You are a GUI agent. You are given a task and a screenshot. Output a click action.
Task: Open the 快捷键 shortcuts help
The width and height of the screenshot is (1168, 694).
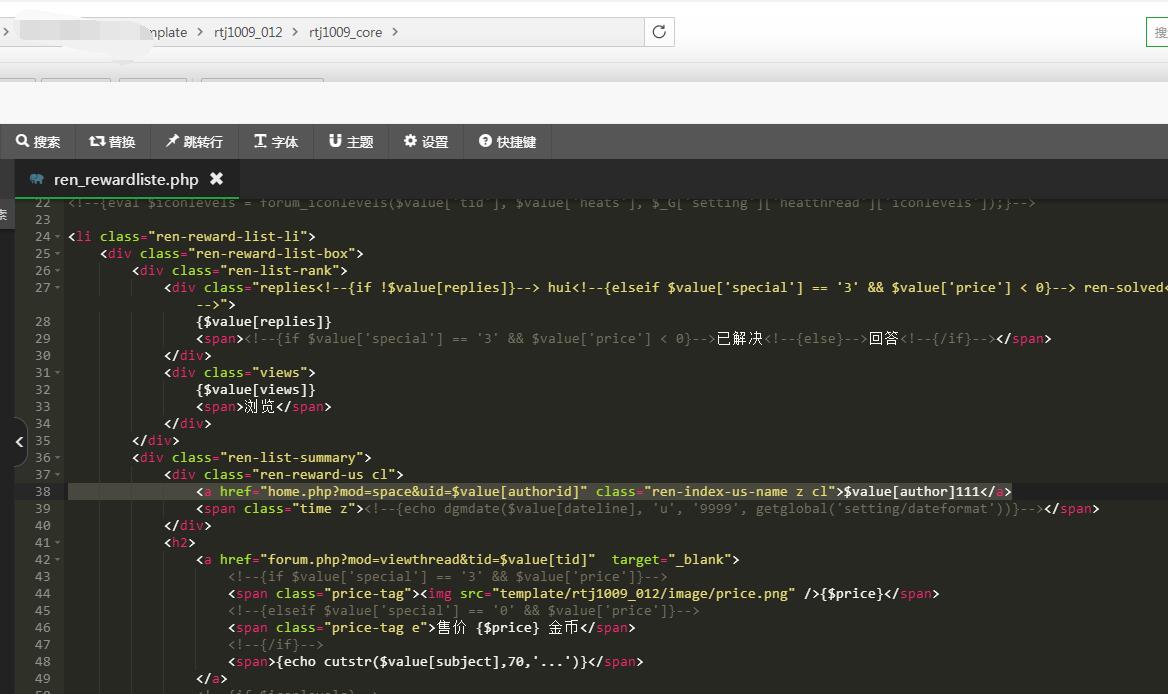pos(507,142)
